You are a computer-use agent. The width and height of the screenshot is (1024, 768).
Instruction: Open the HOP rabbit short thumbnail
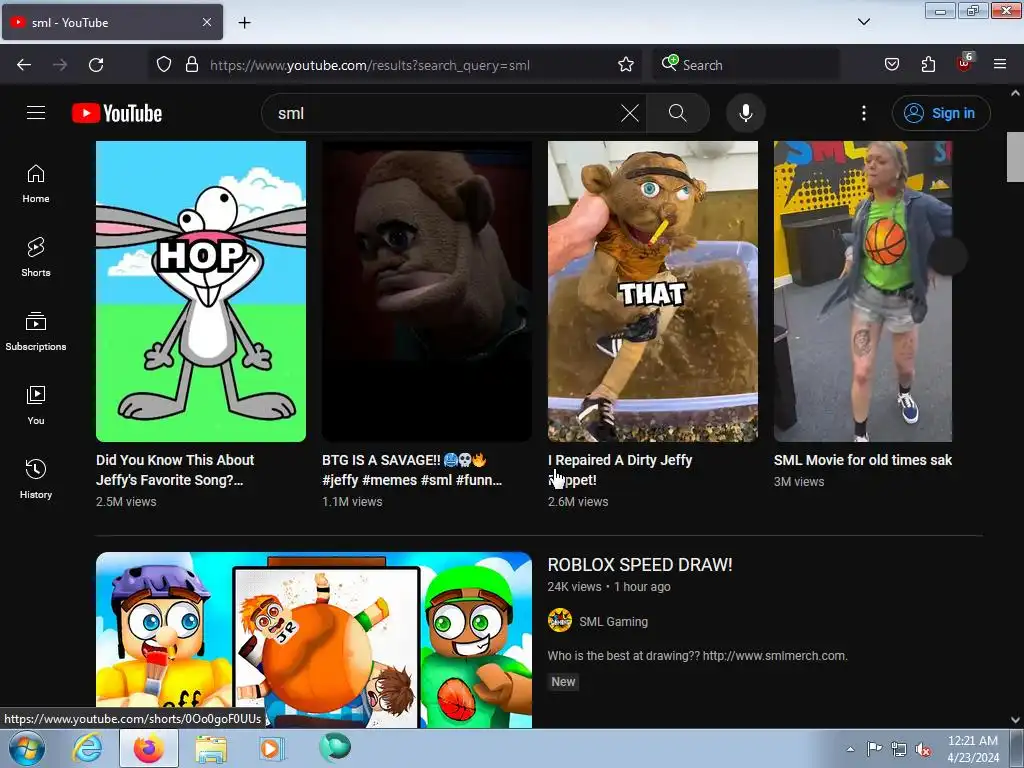[x=200, y=291]
